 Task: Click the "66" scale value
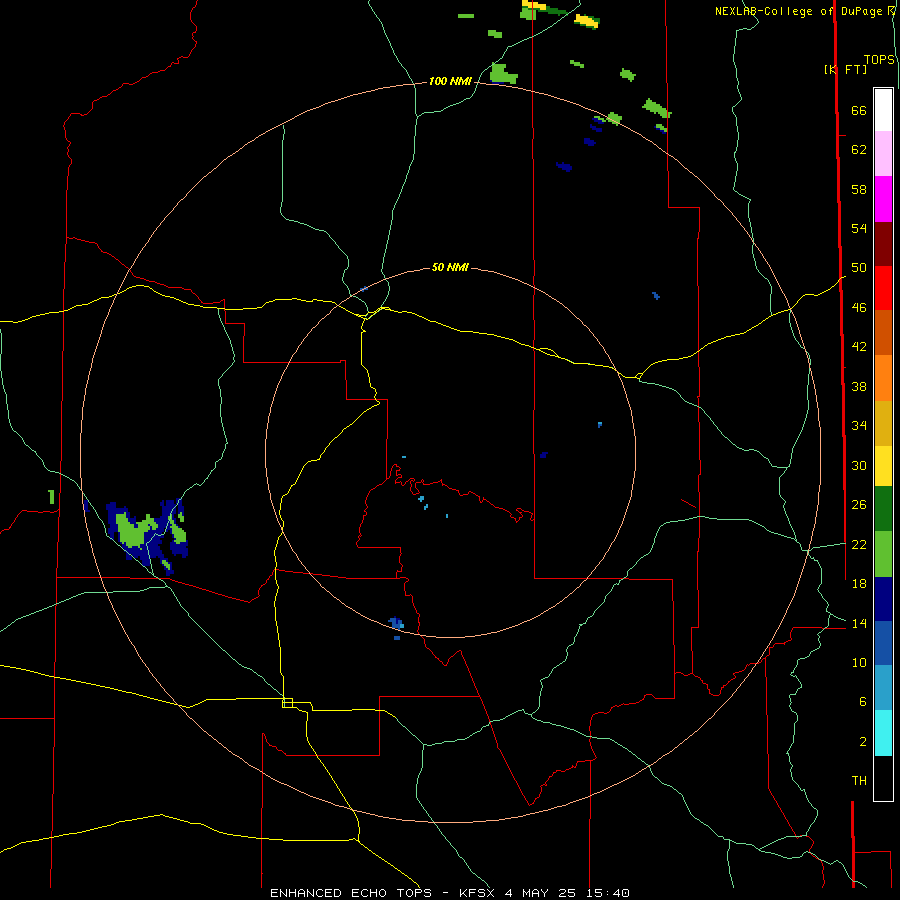pyautogui.click(x=859, y=110)
